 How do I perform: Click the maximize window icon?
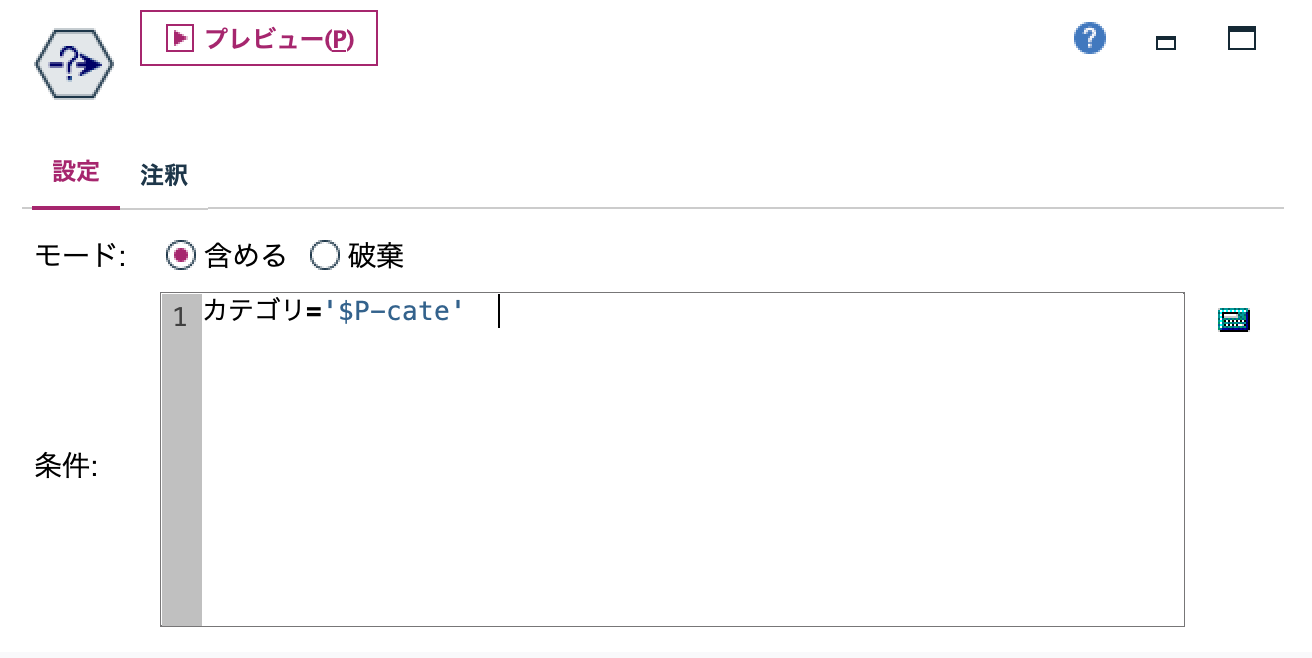(x=1241, y=37)
